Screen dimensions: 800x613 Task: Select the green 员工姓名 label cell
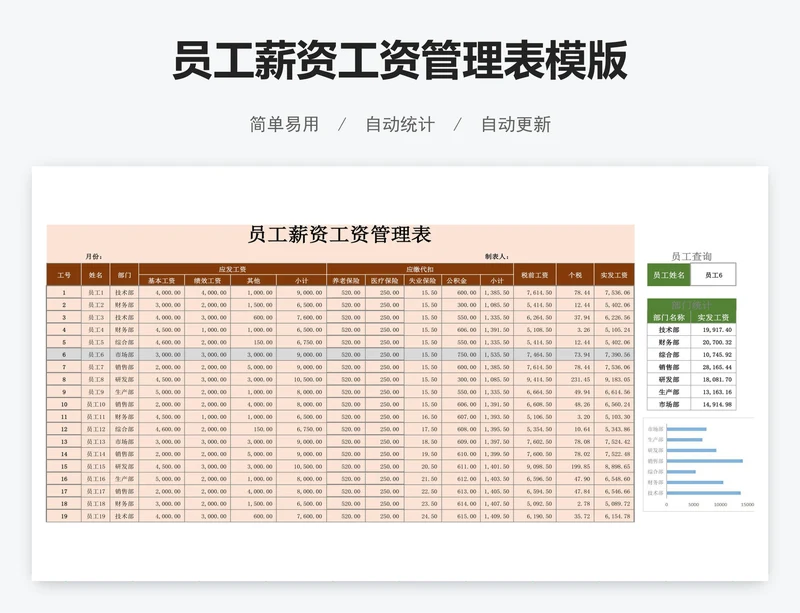669,275
